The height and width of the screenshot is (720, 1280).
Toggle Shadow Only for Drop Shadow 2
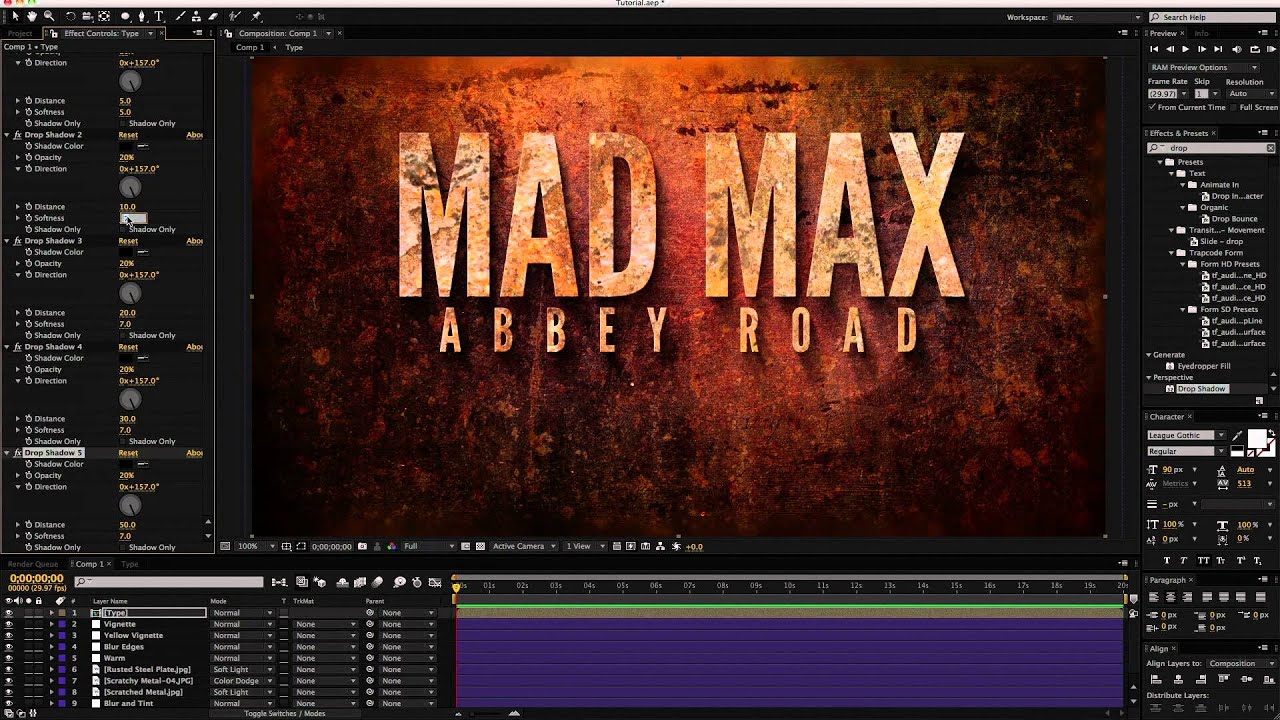(x=124, y=229)
